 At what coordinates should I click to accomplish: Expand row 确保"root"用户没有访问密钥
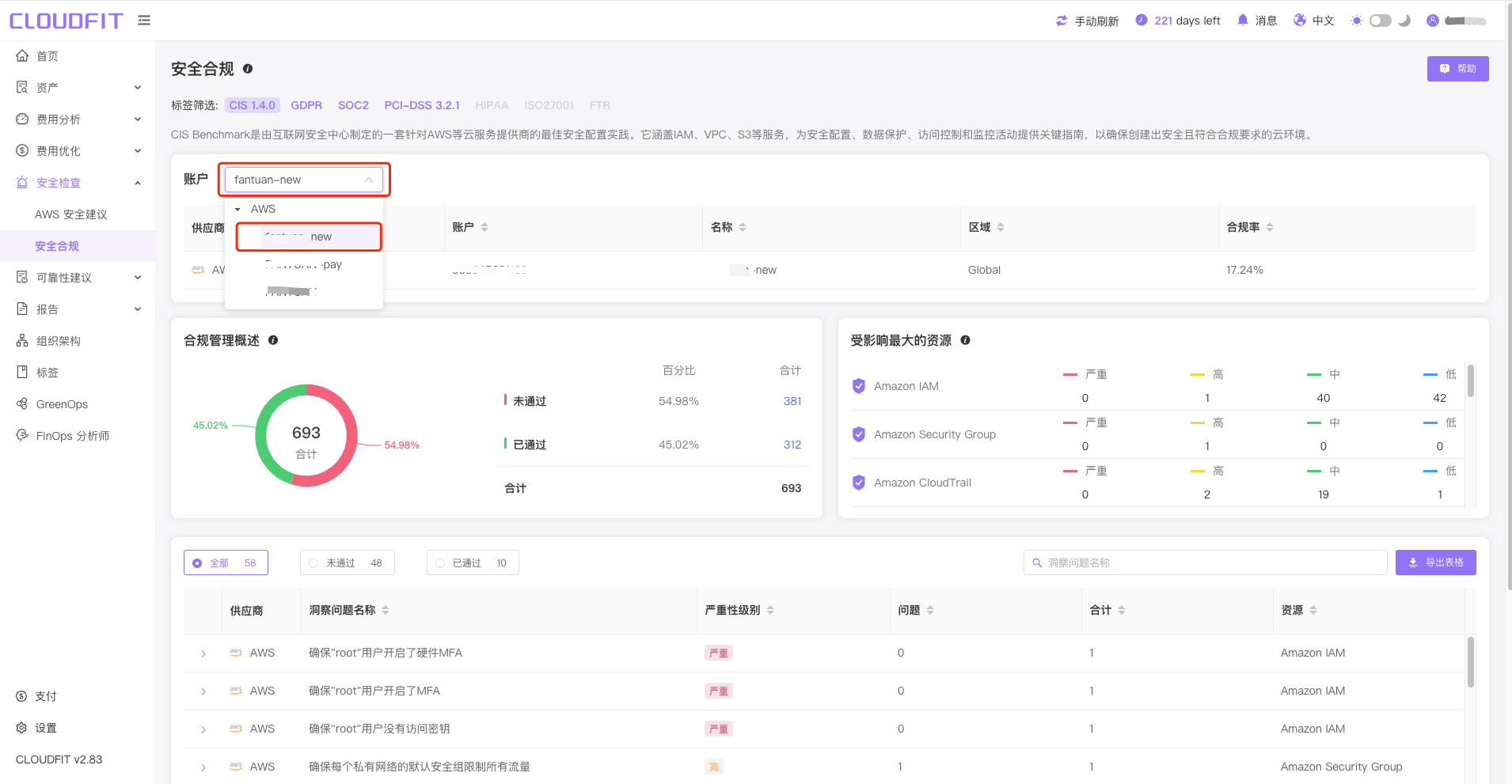click(x=203, y=729)
